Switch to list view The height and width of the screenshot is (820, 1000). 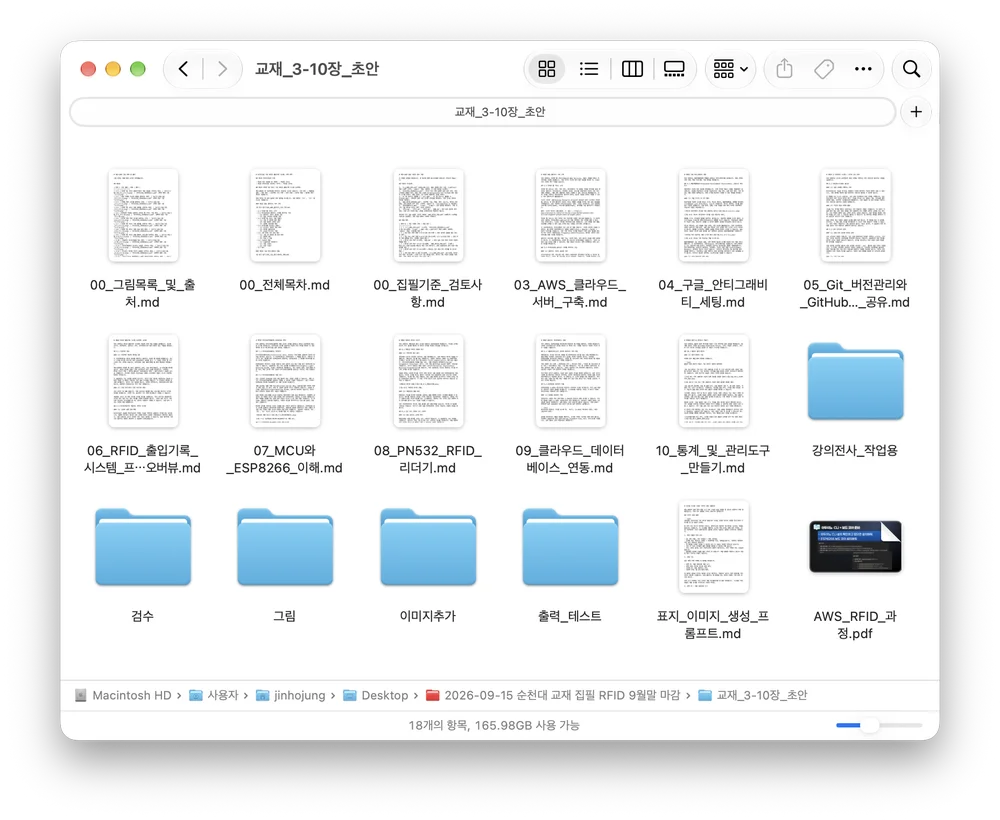point(589,69)
